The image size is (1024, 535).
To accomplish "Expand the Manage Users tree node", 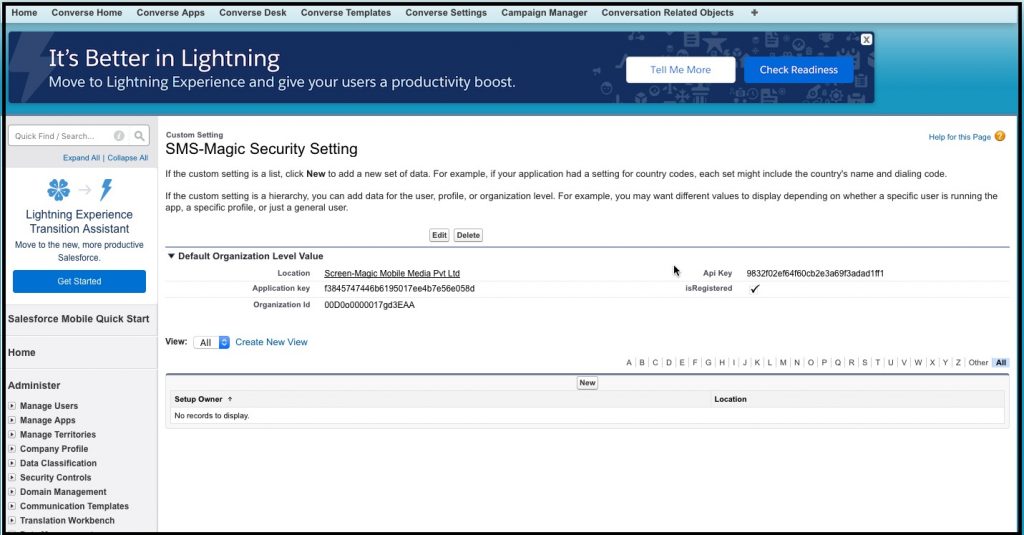I will coord(12,406).
